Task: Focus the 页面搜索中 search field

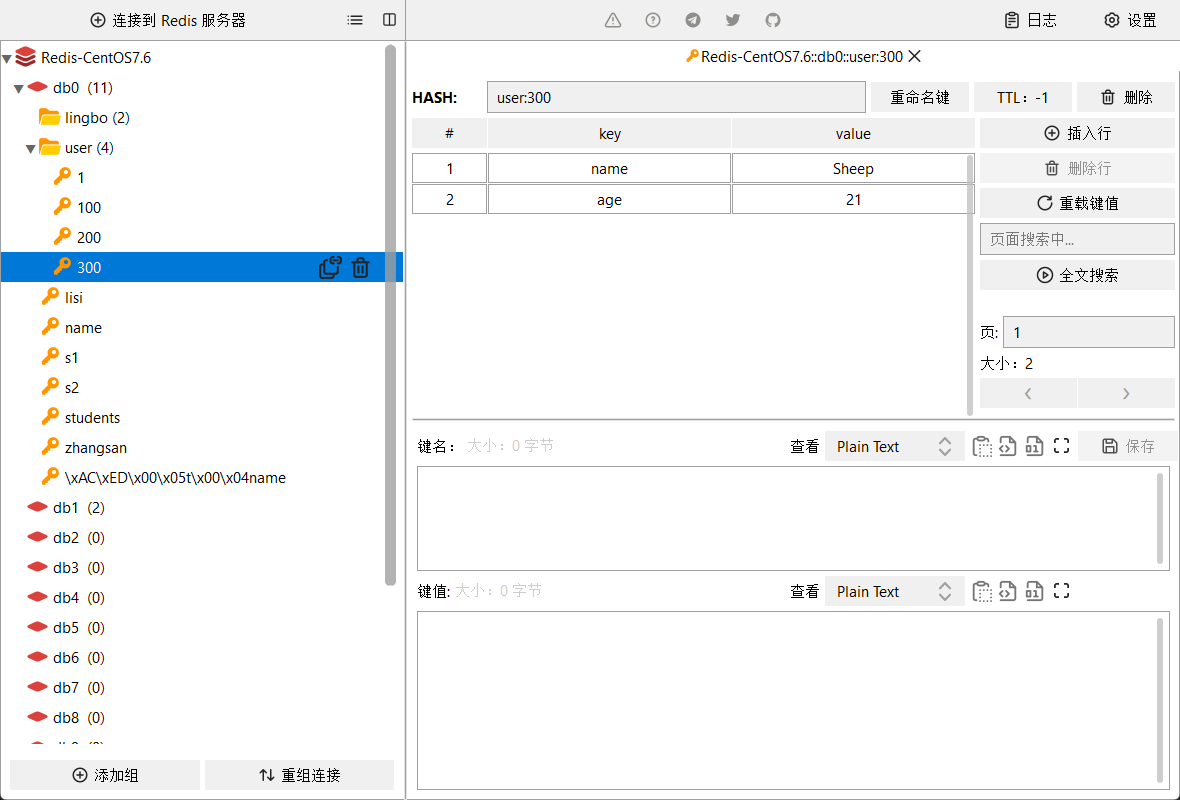Action: (1077, 239)
